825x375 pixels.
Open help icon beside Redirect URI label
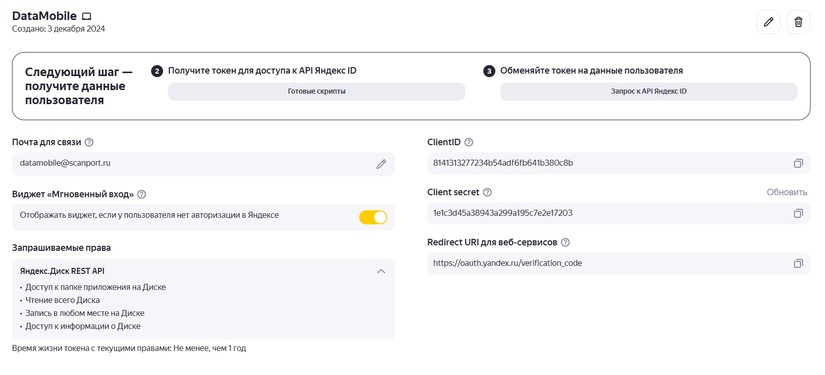pyautogui.click(x=566, y=242)
